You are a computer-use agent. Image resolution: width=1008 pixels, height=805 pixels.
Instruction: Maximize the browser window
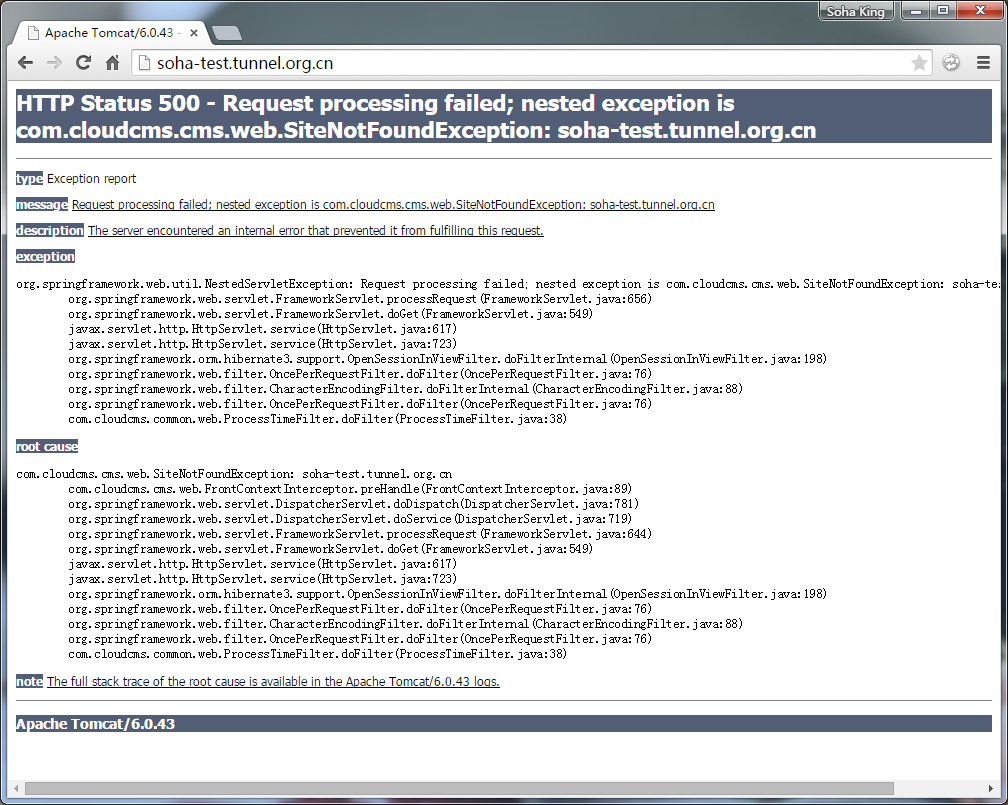coord(943,10)
